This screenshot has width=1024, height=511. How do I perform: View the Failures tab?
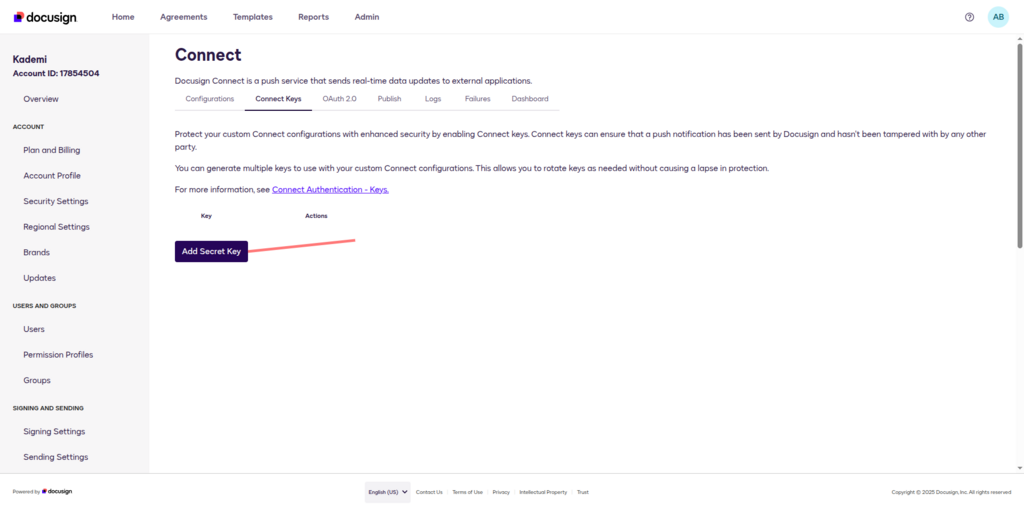477,99
